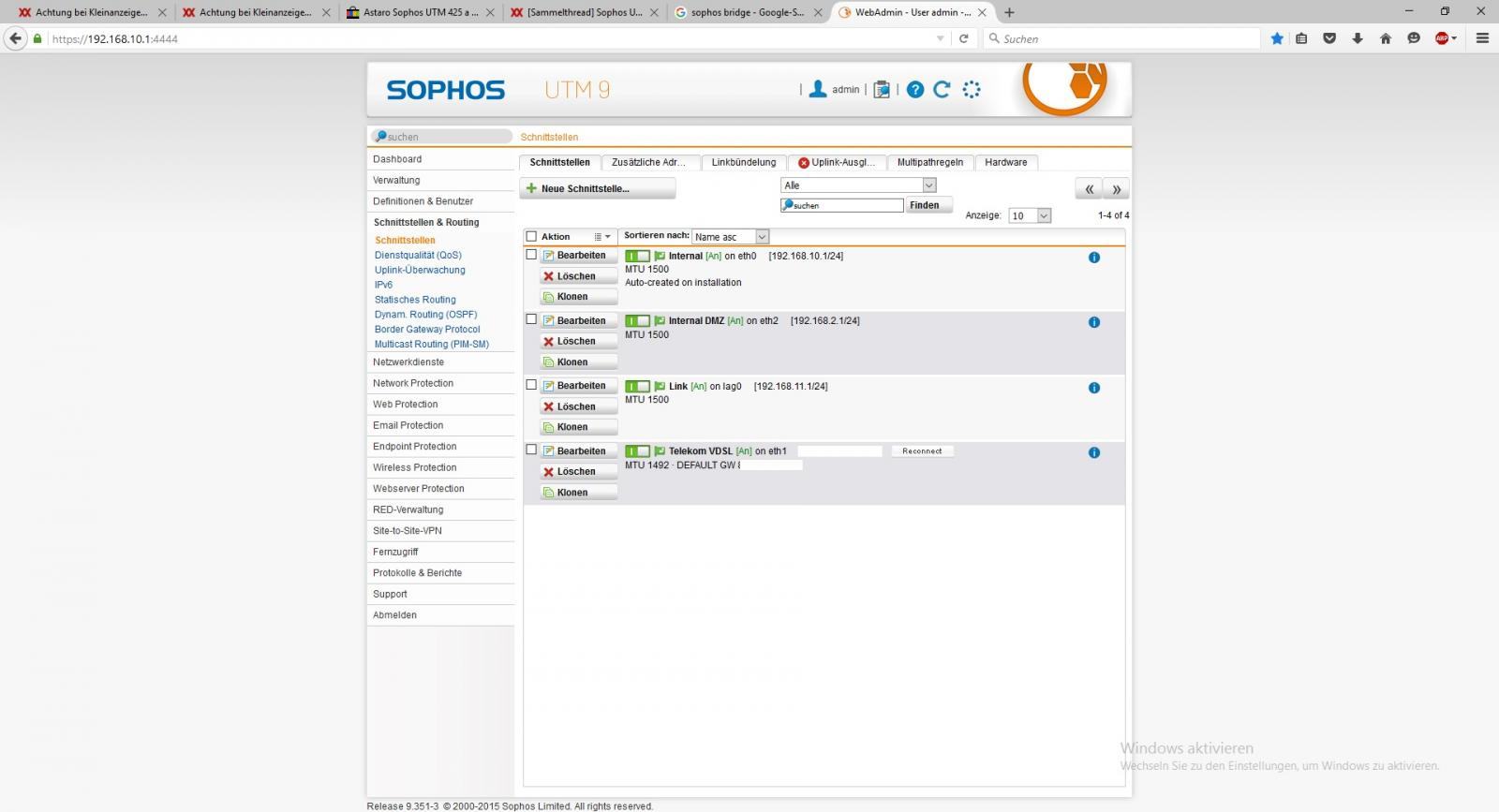This screenshot has width=1499, height=812.
Task: Bookmark page with the star icon
Action: click(x=1277, y=38)
